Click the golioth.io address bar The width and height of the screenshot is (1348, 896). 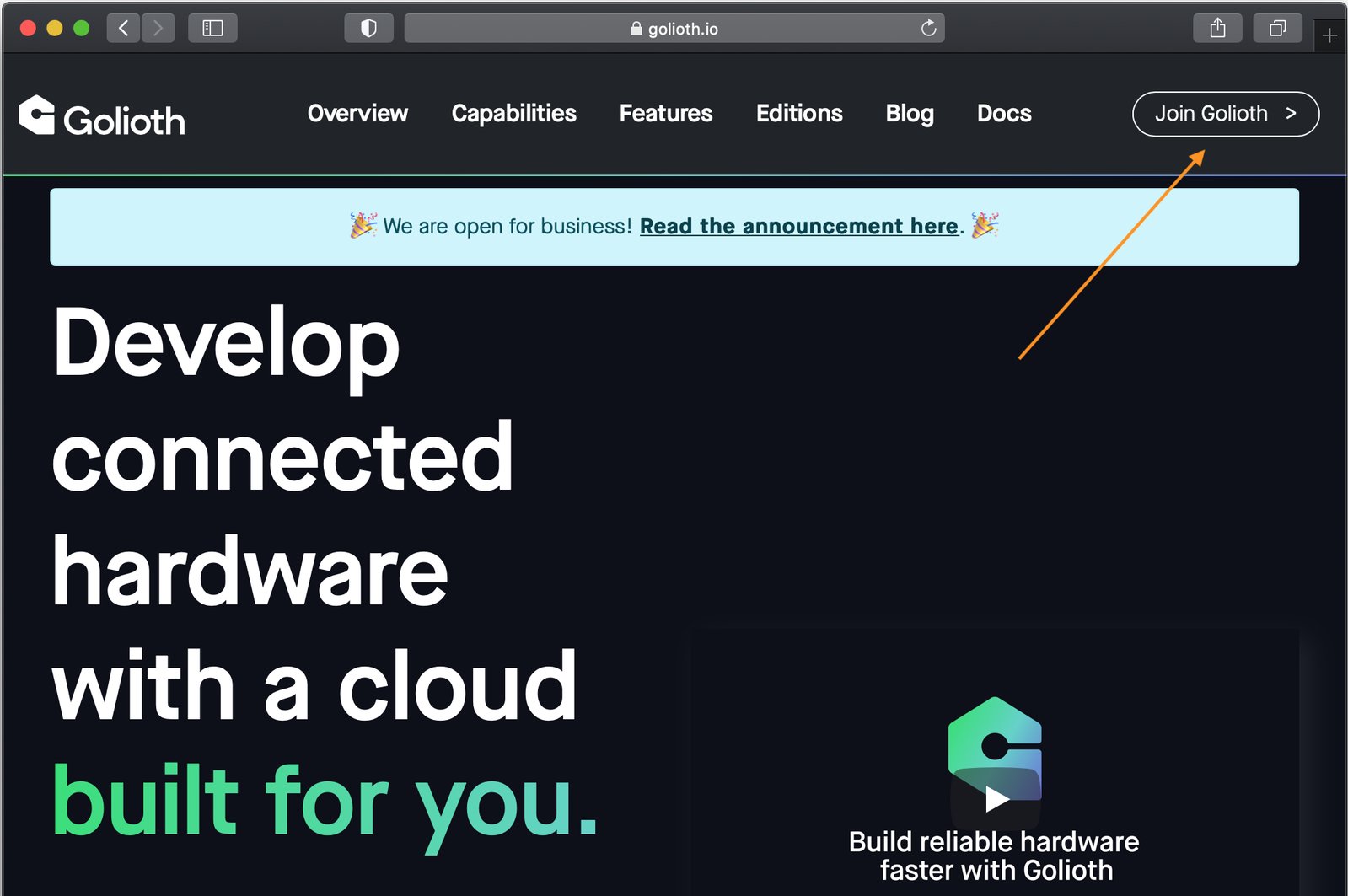(x=674, y=29)
